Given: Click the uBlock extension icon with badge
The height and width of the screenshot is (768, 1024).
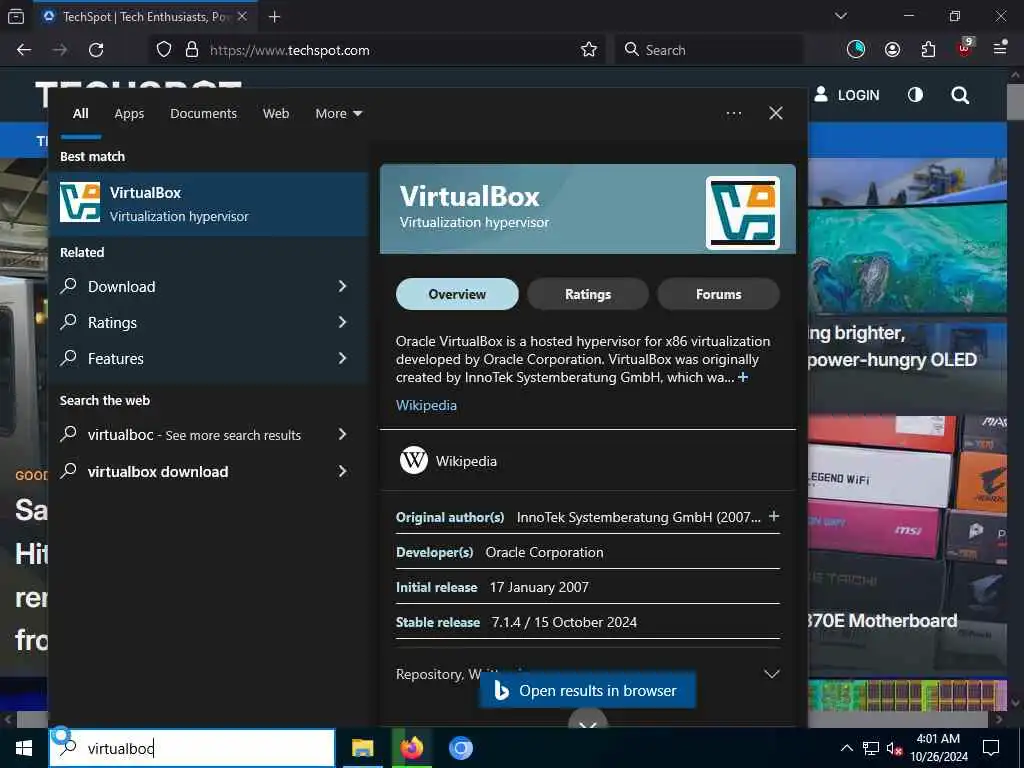Looking at the screenshot, I should 965,48.
